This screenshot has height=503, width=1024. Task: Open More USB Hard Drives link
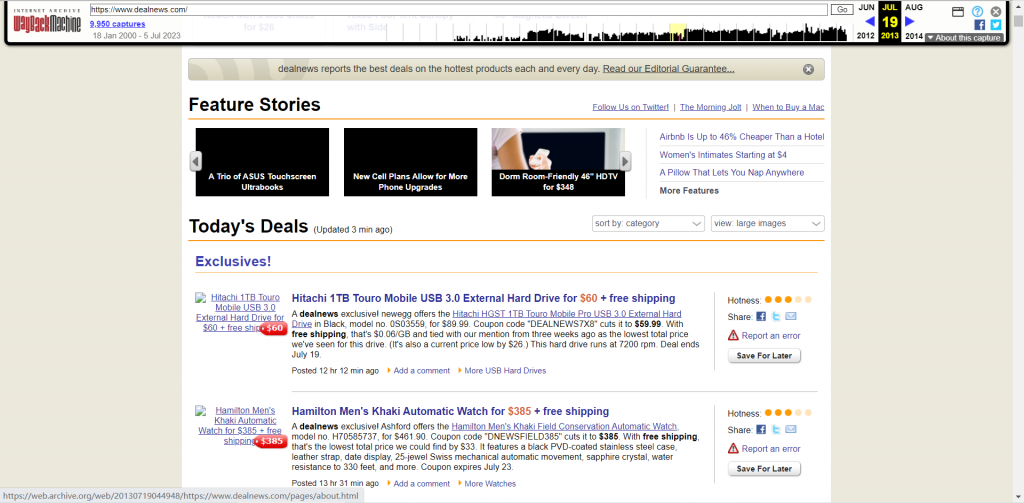point(505,370)
